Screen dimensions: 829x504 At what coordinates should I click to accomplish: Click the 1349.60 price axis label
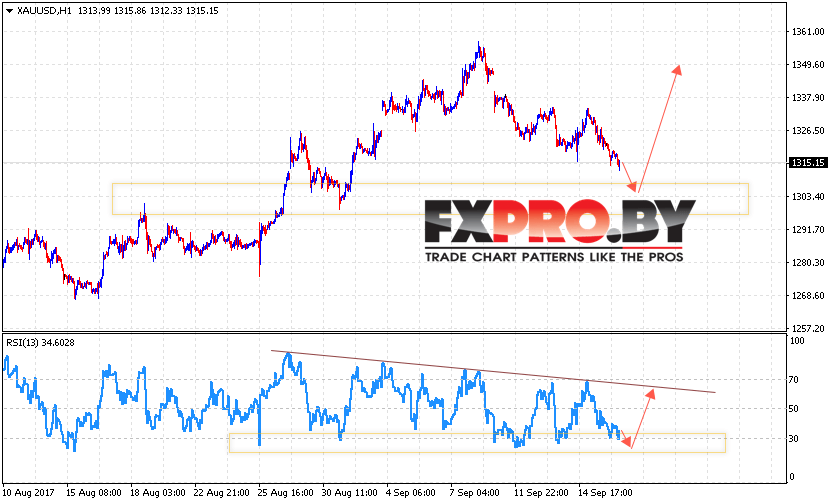click(807, 65)
